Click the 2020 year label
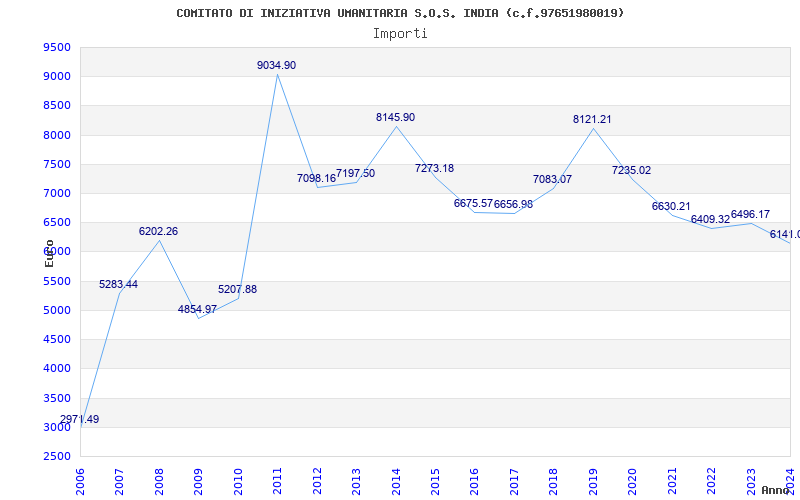This screenshot has width=800, height=500. [x=633, y=482]
